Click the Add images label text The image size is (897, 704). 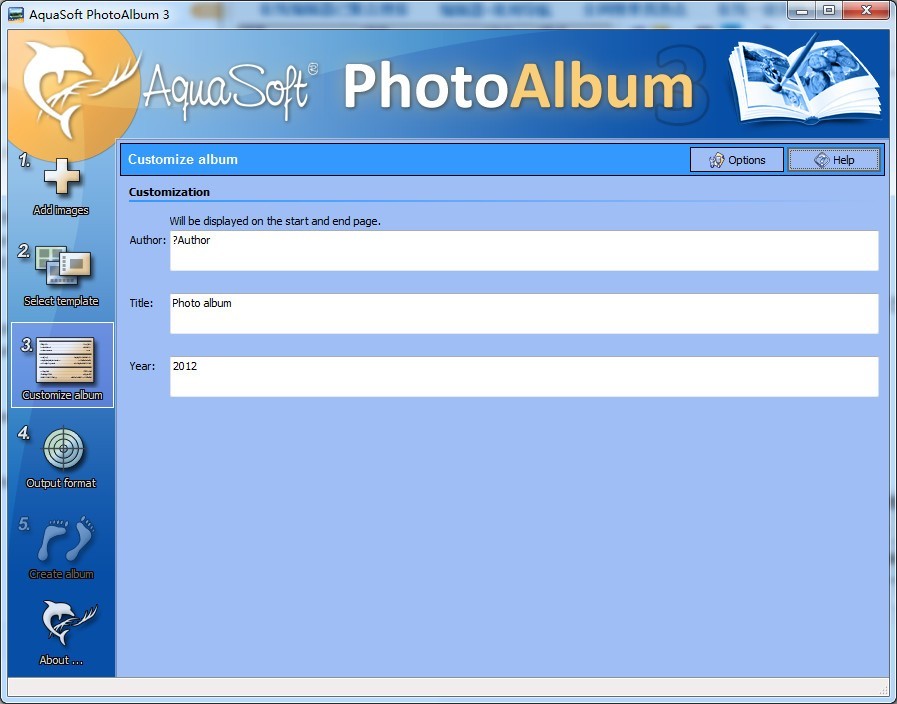tap(60, 210)
